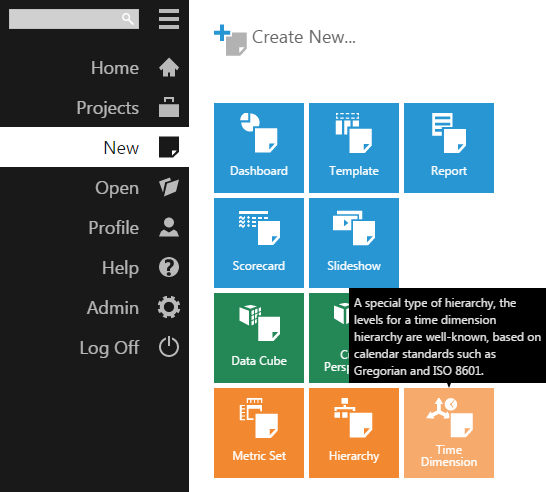Create a new Dashboard tile
Viewport: 546px width, 492px height.
tap(259, 148)
